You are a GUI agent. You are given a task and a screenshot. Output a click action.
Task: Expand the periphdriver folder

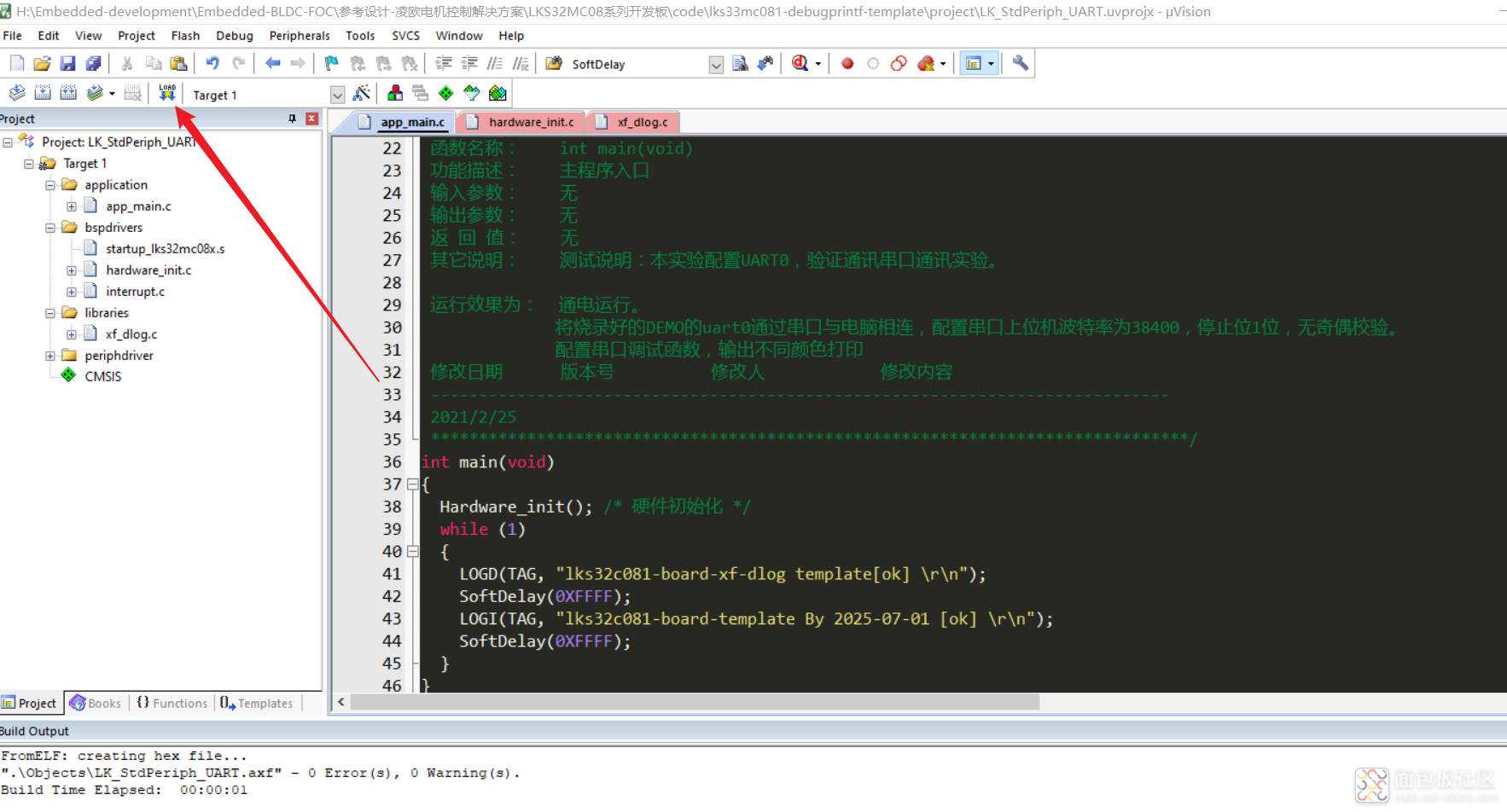click(x=50, y=356)
